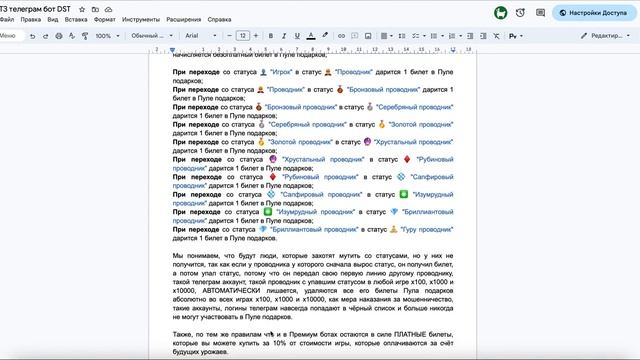
Task: Toggle italic formatting
Action: click(284, 36)
